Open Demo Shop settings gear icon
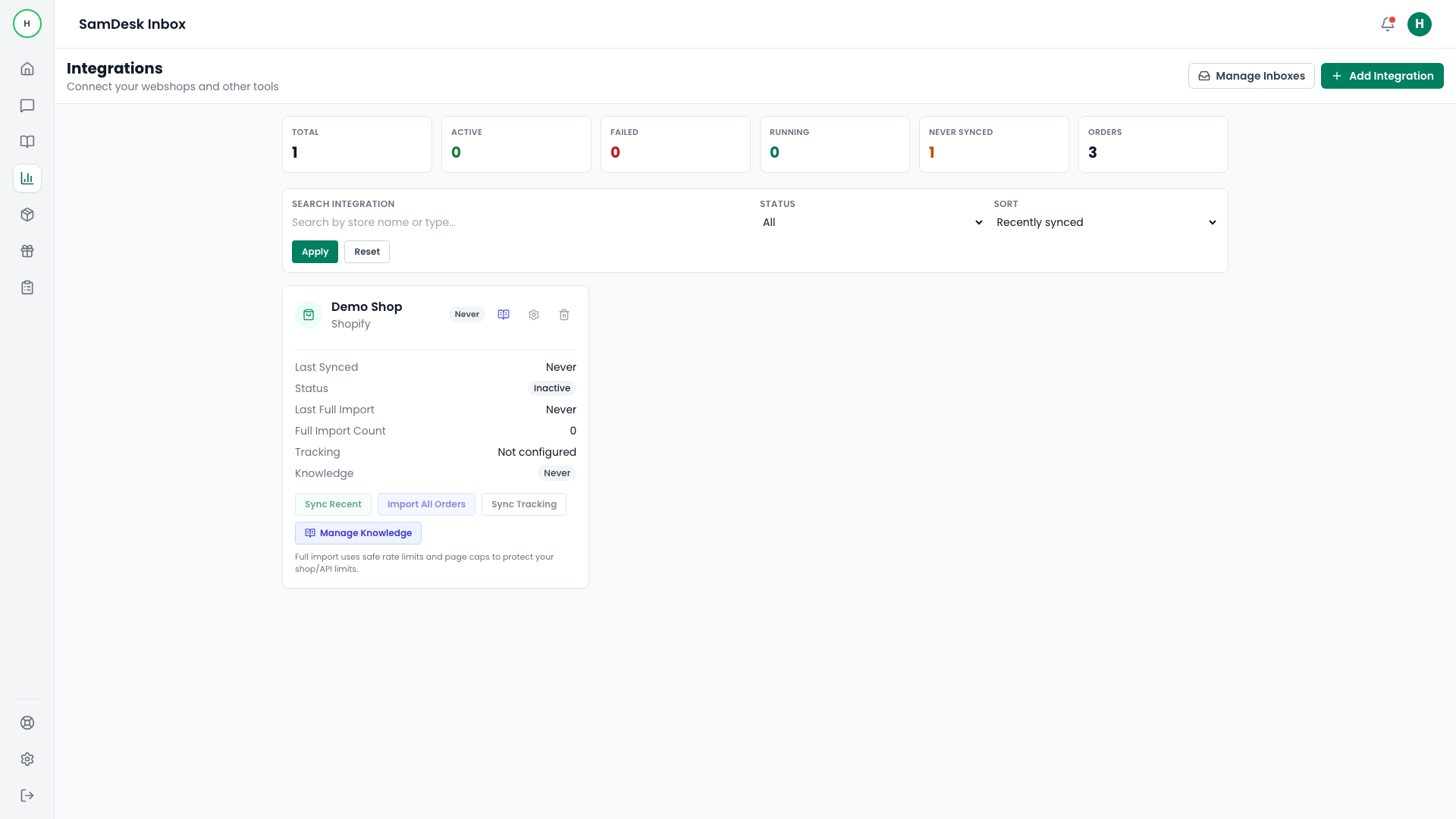 (x=534, y=315)
